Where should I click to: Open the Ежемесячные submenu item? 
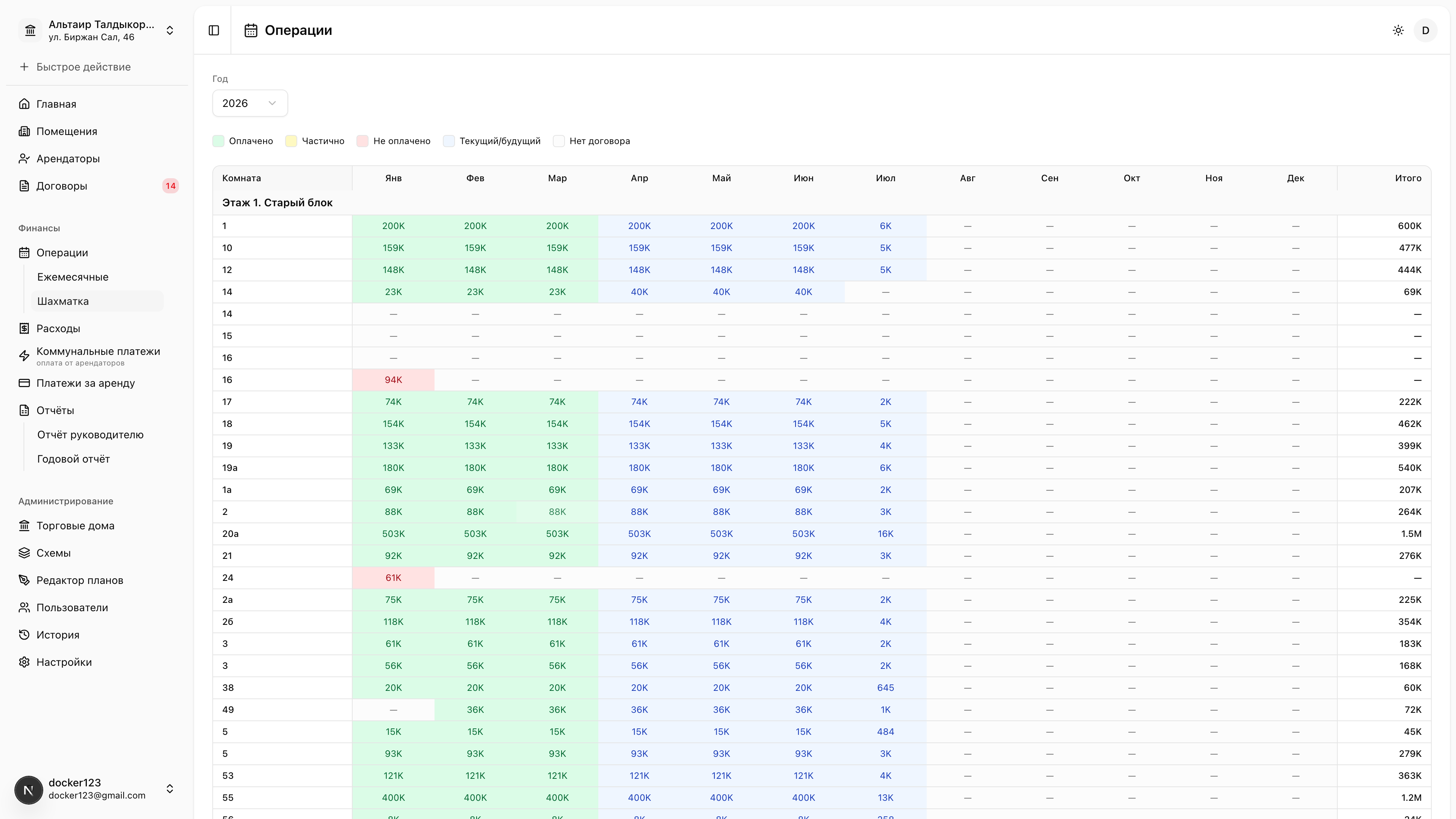coord(73,277)
